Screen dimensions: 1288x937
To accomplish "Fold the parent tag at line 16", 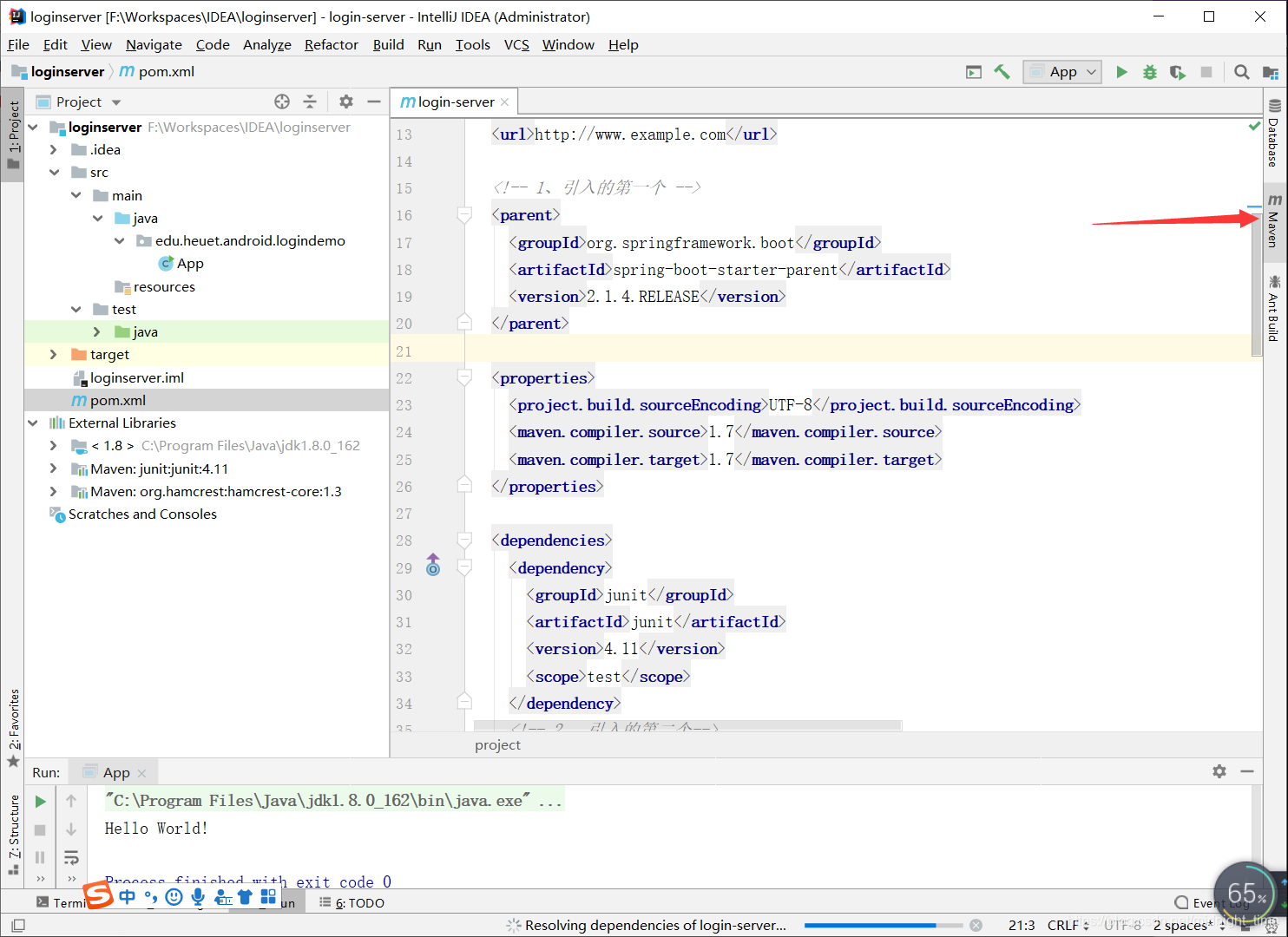I will (464, 215).
